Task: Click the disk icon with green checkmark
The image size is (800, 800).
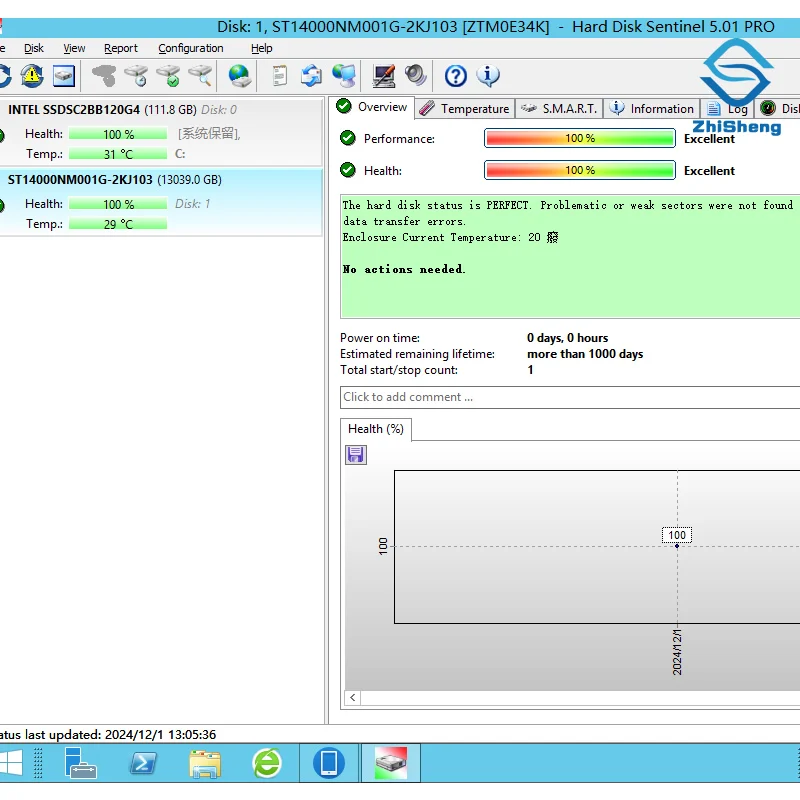Action: coord(168,76)
